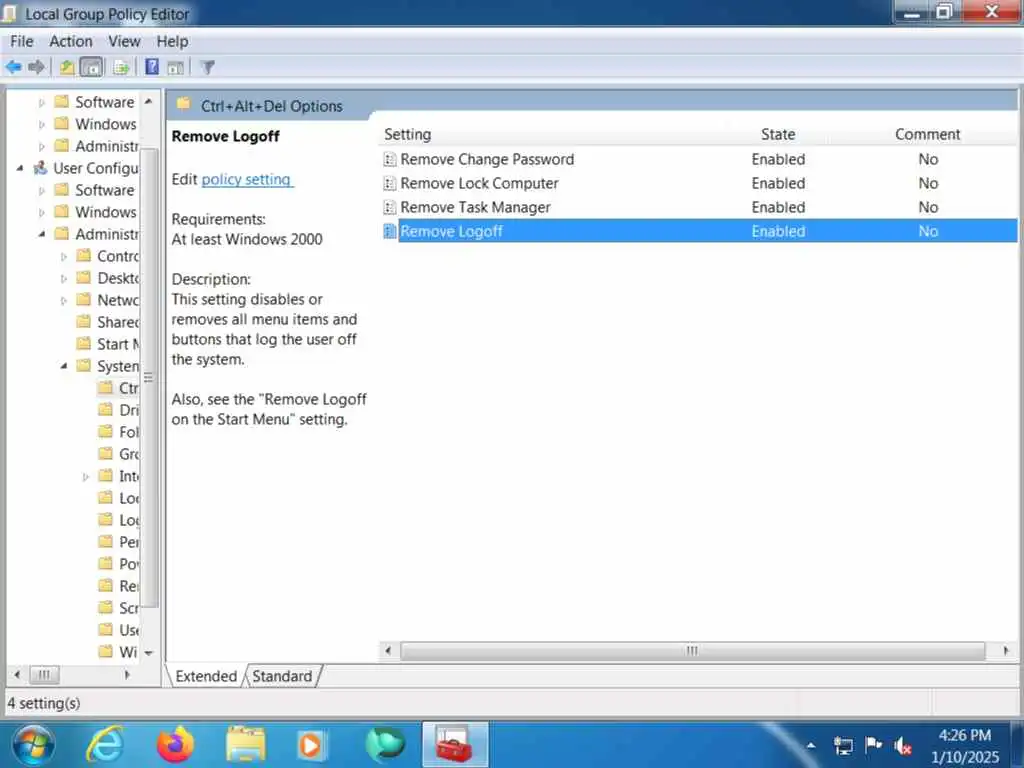
Task: Sort by the State column header
Action: click(778, 134)
